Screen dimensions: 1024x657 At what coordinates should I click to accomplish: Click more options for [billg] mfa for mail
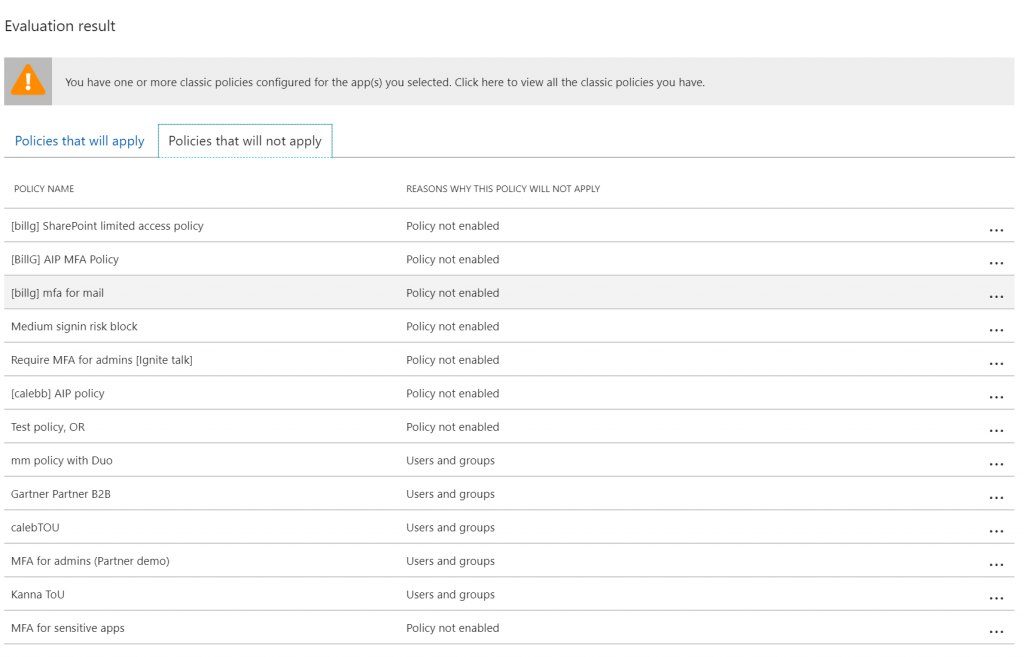pos(995,297)
